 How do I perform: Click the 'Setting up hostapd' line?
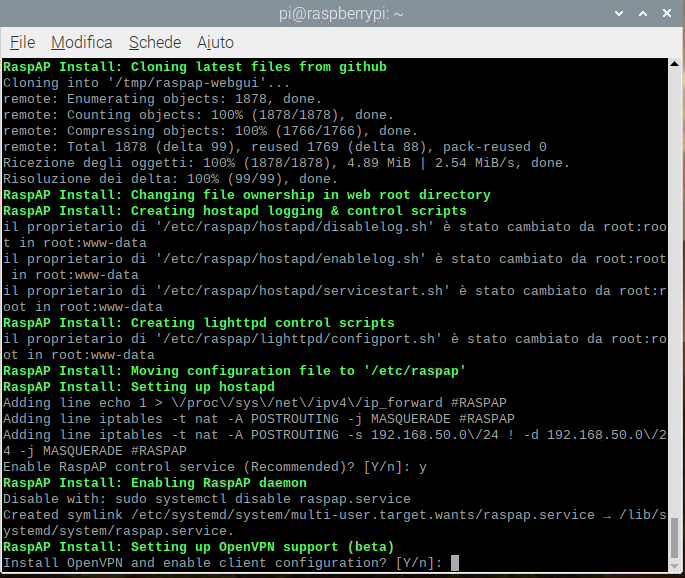(139, 387)
